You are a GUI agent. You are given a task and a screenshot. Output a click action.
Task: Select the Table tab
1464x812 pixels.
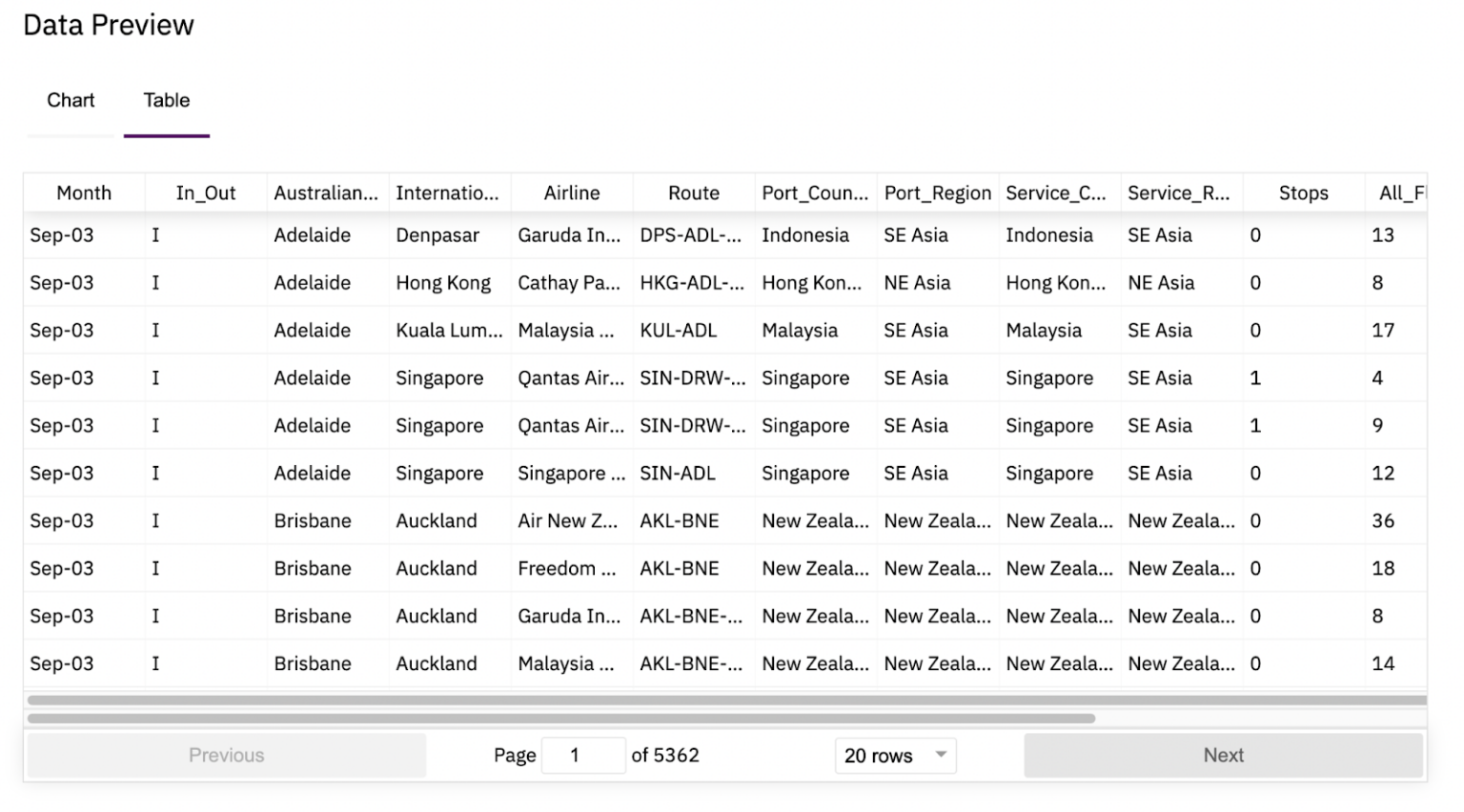(x=167, y=101)
